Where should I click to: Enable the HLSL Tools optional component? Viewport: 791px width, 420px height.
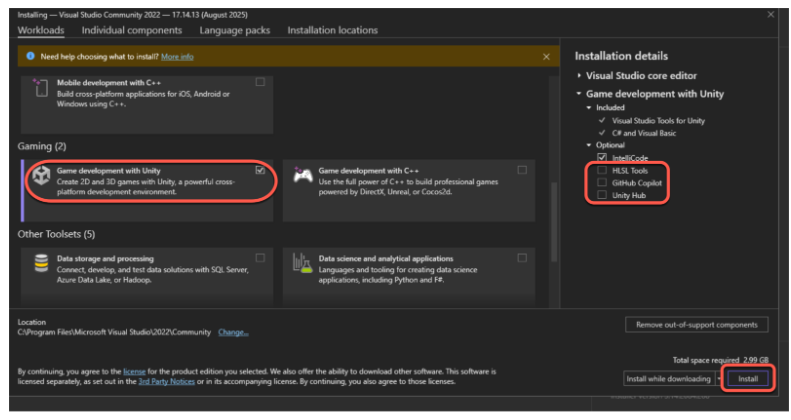point(601,170)
